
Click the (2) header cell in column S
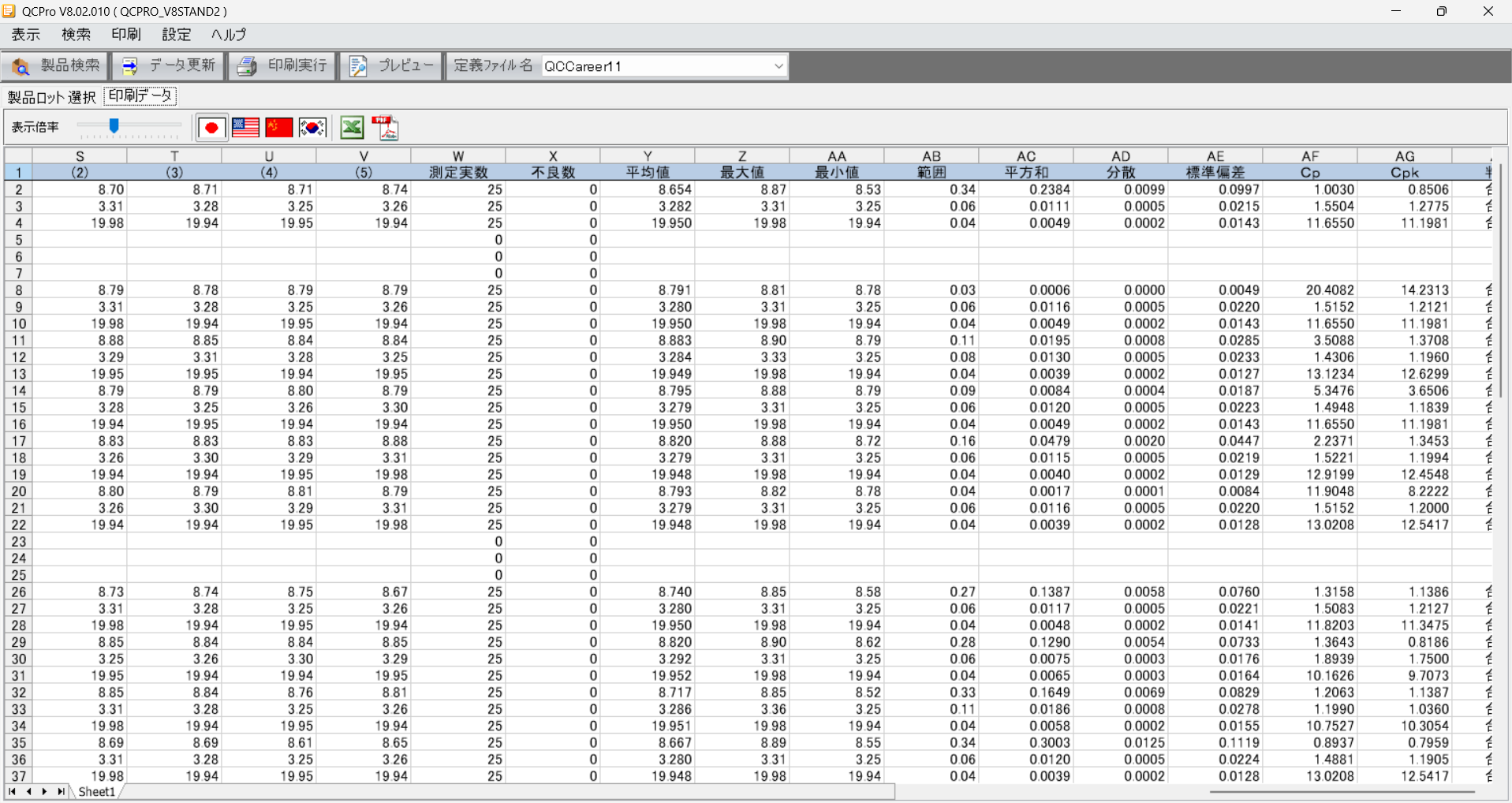tap(80, 173)
